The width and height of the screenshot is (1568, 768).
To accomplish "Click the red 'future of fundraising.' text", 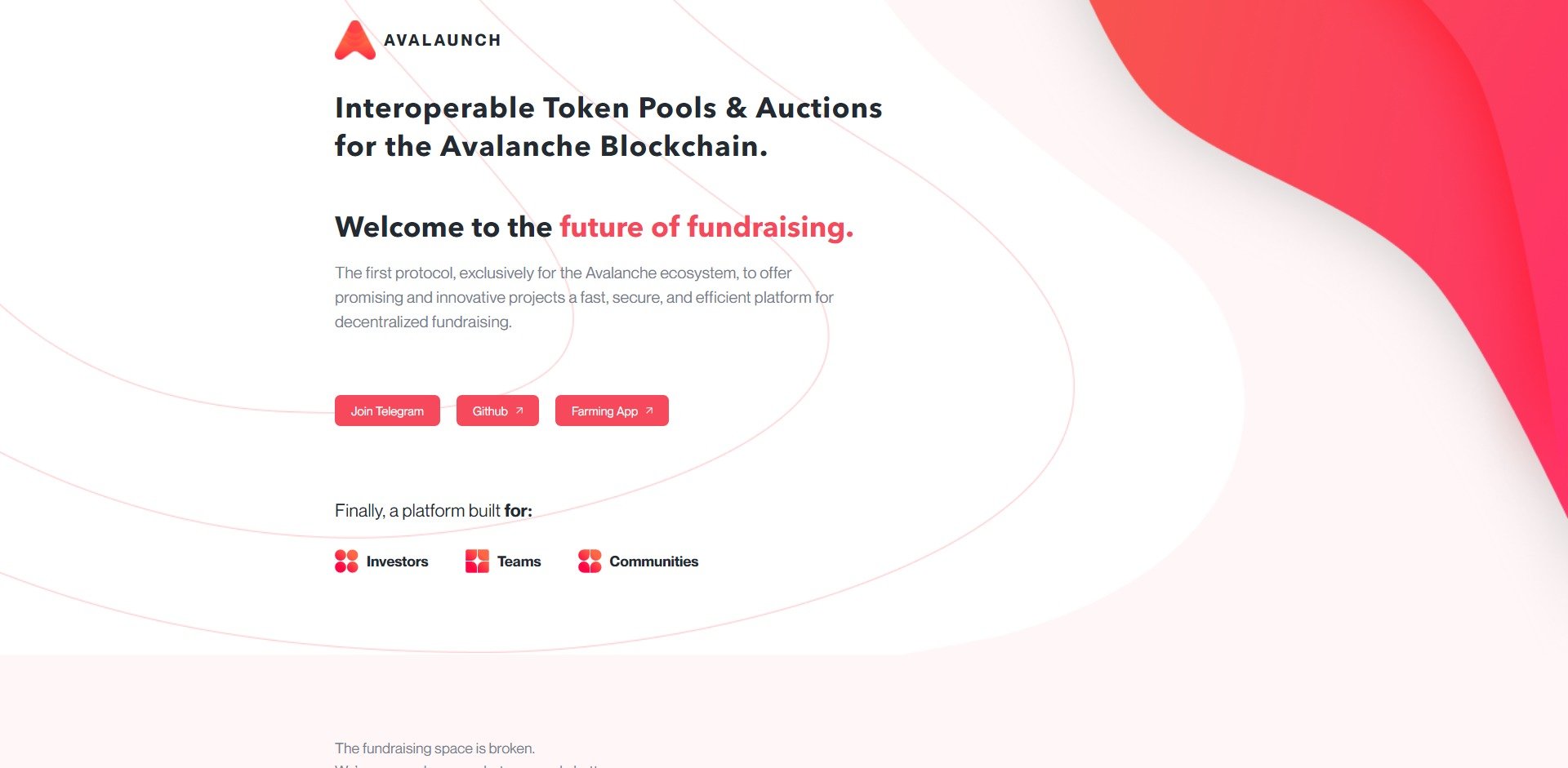I will coord(706,227).
